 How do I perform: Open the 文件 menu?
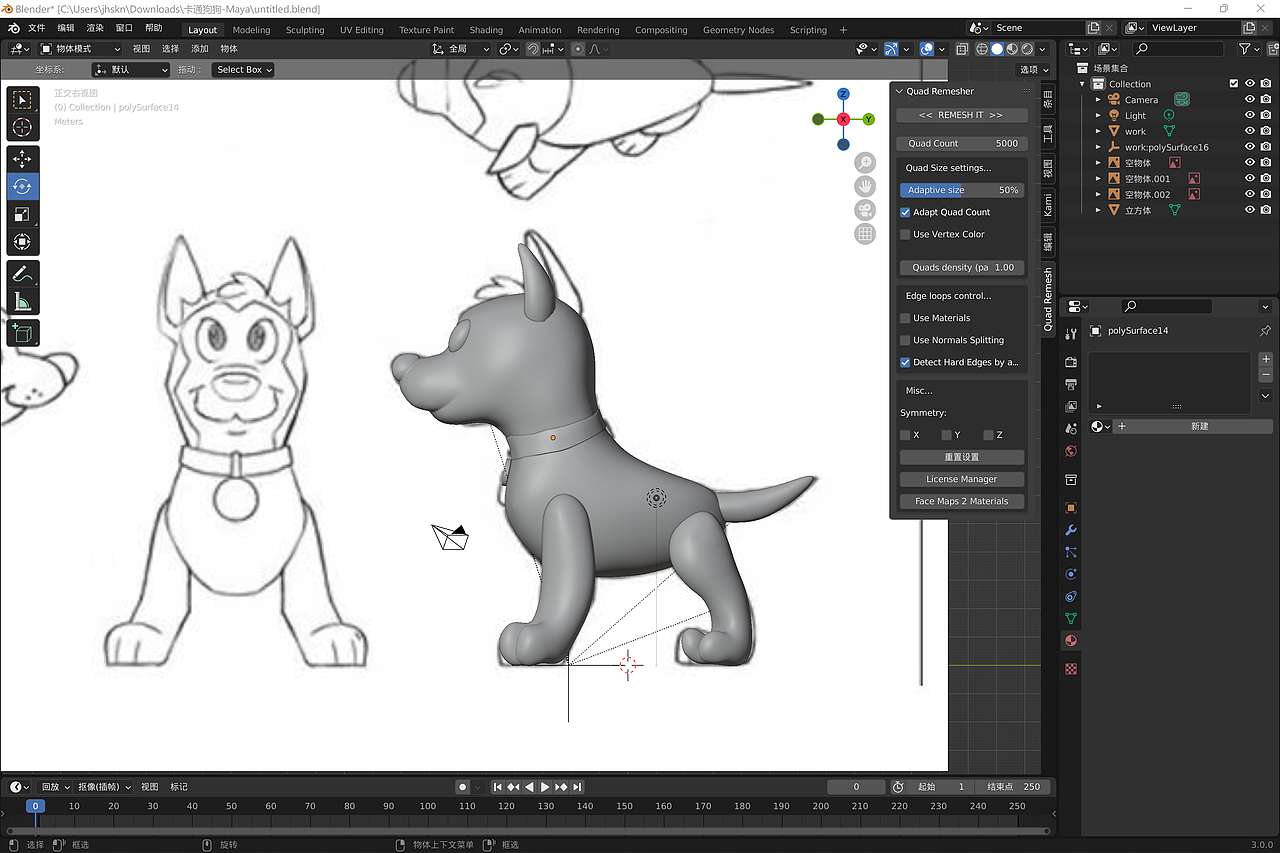click(x=37, y=28)
